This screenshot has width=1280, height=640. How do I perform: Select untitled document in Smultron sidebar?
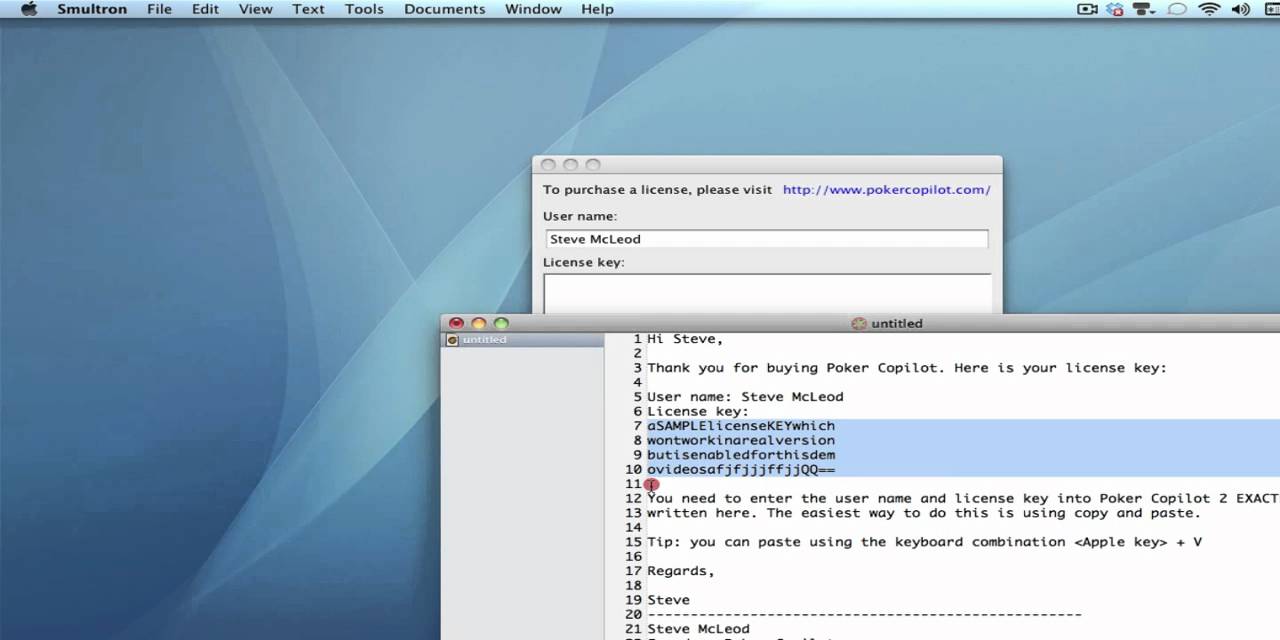tap(523, 340)
